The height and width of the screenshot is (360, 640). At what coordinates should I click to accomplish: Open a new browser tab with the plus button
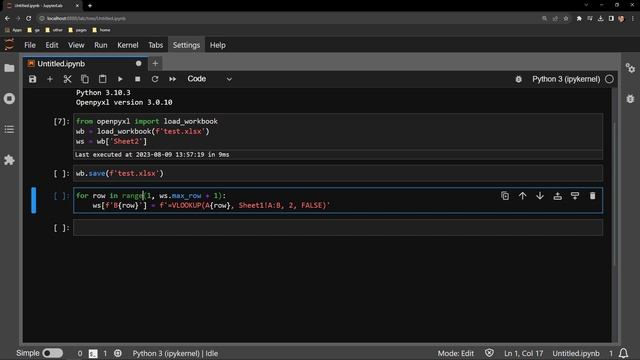[x=90, y=6]
